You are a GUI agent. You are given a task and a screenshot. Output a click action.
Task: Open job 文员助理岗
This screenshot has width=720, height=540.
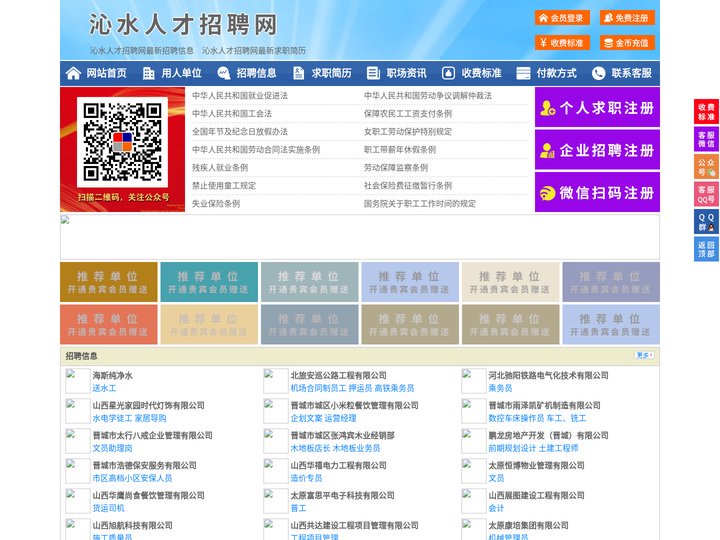(112, 448)
